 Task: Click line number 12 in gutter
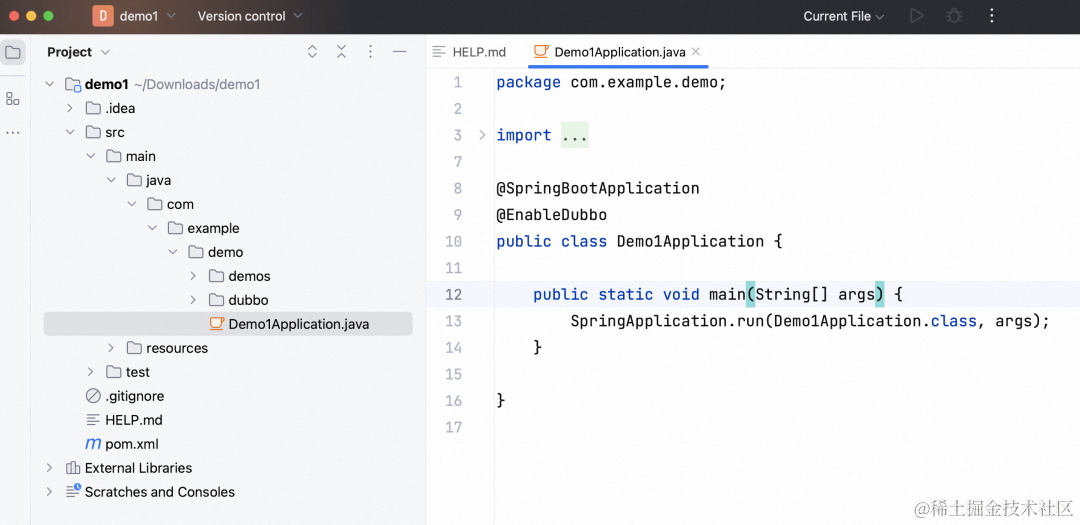point(453,295)
